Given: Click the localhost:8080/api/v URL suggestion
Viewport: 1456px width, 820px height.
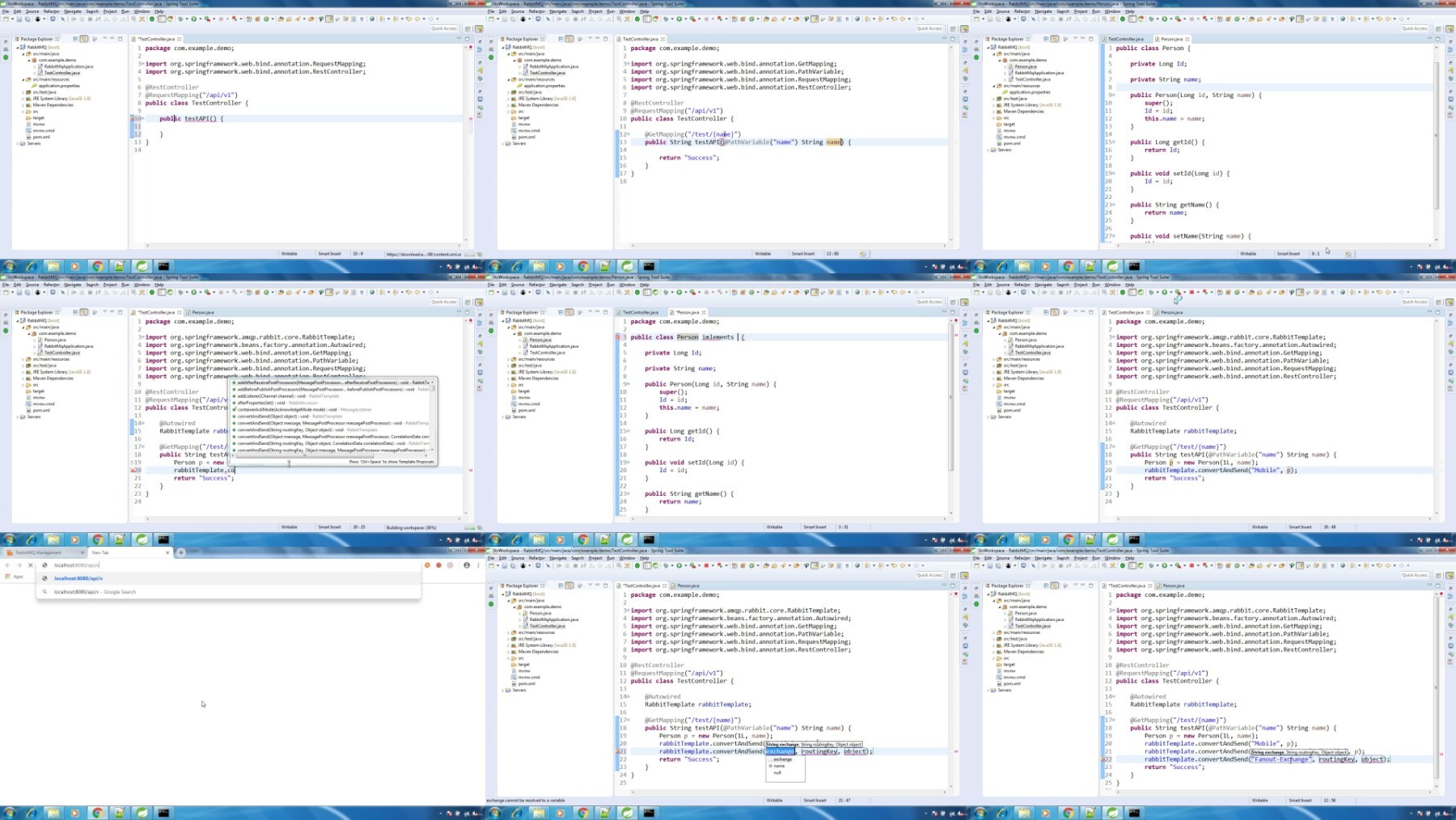Looking at the screenshot, I should (x=78, y=578).
